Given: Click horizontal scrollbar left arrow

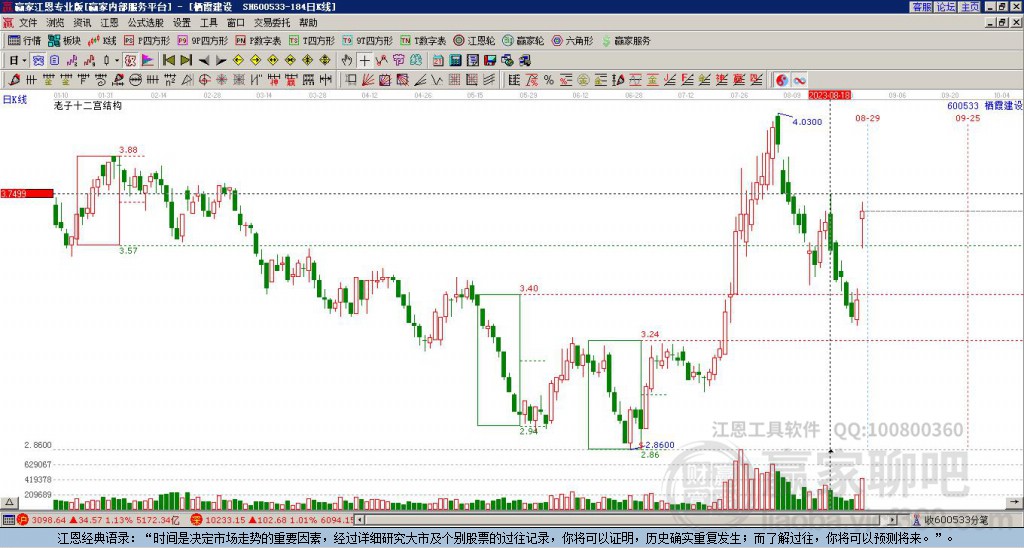Looking at the screenshot, I should point(360,520).
